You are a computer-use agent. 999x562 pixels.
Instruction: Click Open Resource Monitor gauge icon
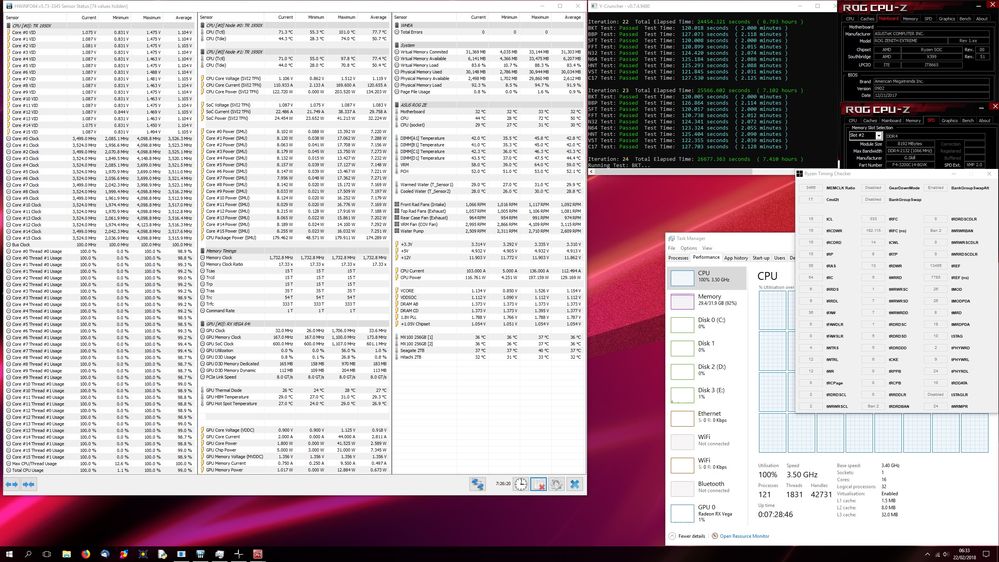click(715, 536)
